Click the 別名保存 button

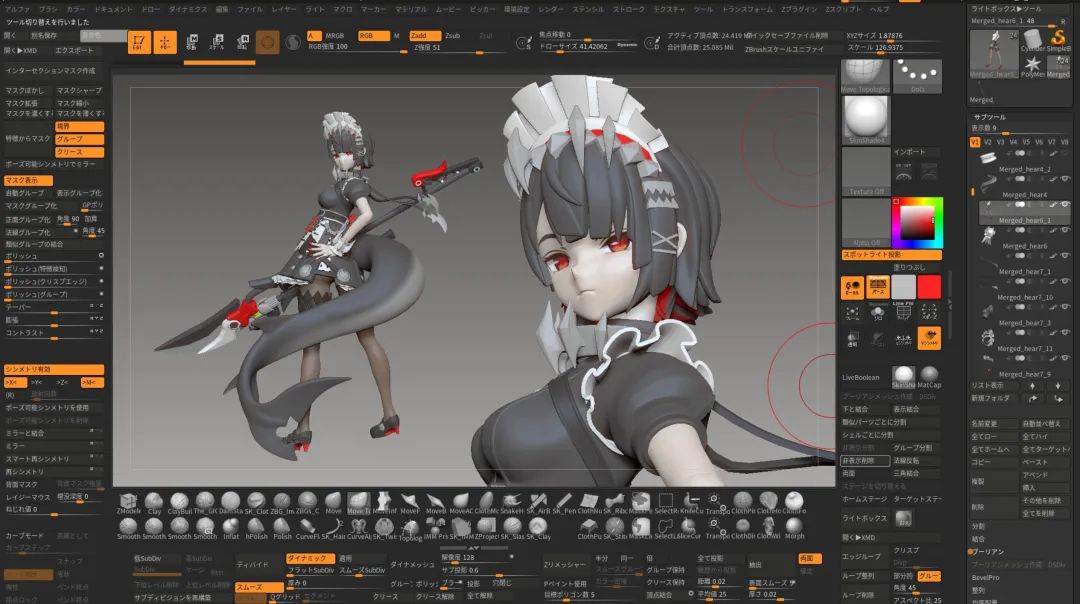pos(44,36)
